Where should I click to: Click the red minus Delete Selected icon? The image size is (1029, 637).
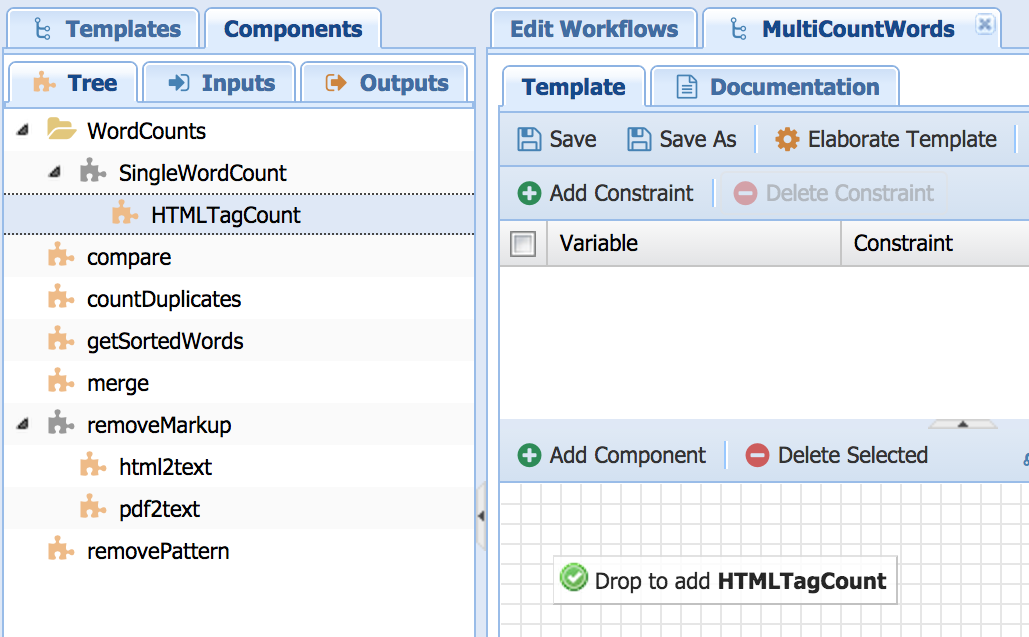(x=757, y=455)
